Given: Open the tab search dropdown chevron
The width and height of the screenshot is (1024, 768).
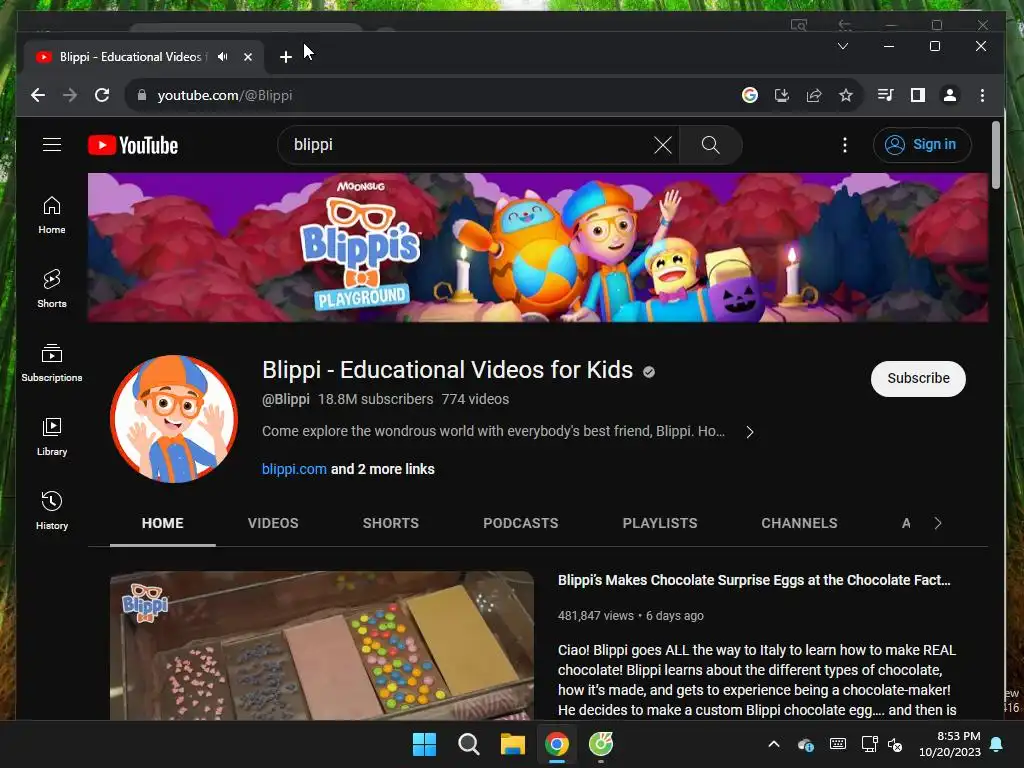Looking at the screenshot, I should coord(842,46).
